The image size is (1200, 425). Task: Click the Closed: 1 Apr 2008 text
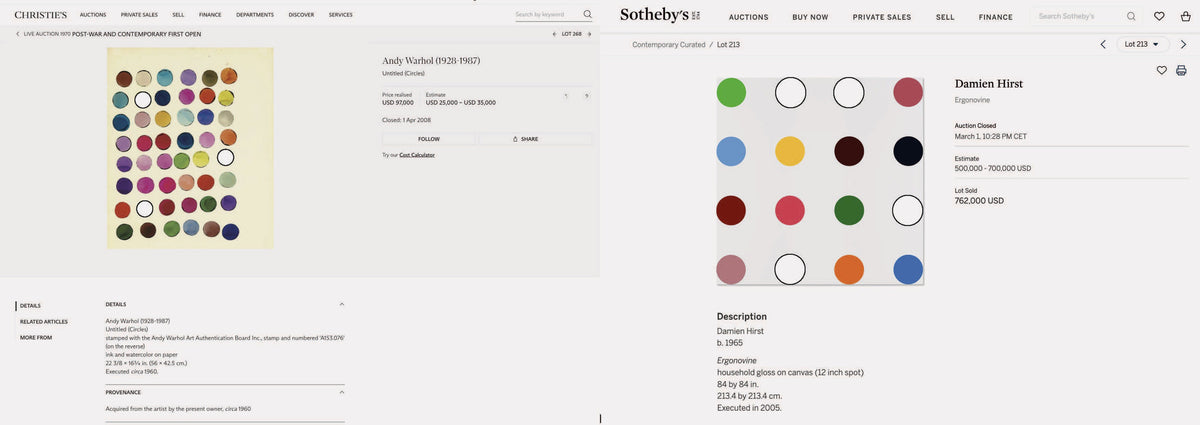(407, 120)
